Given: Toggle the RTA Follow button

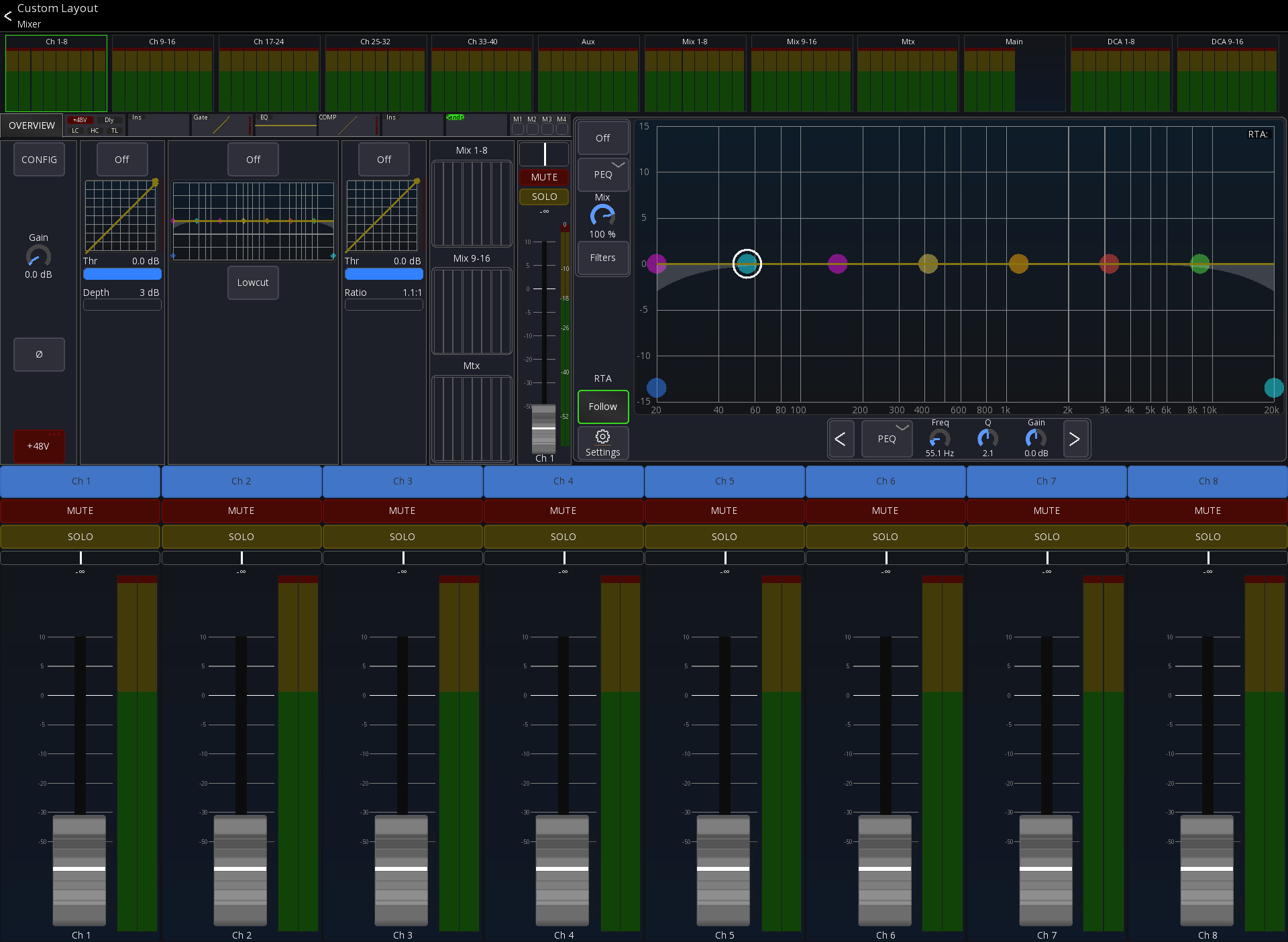Looking at the screenshot, I should tap(602, 407).
